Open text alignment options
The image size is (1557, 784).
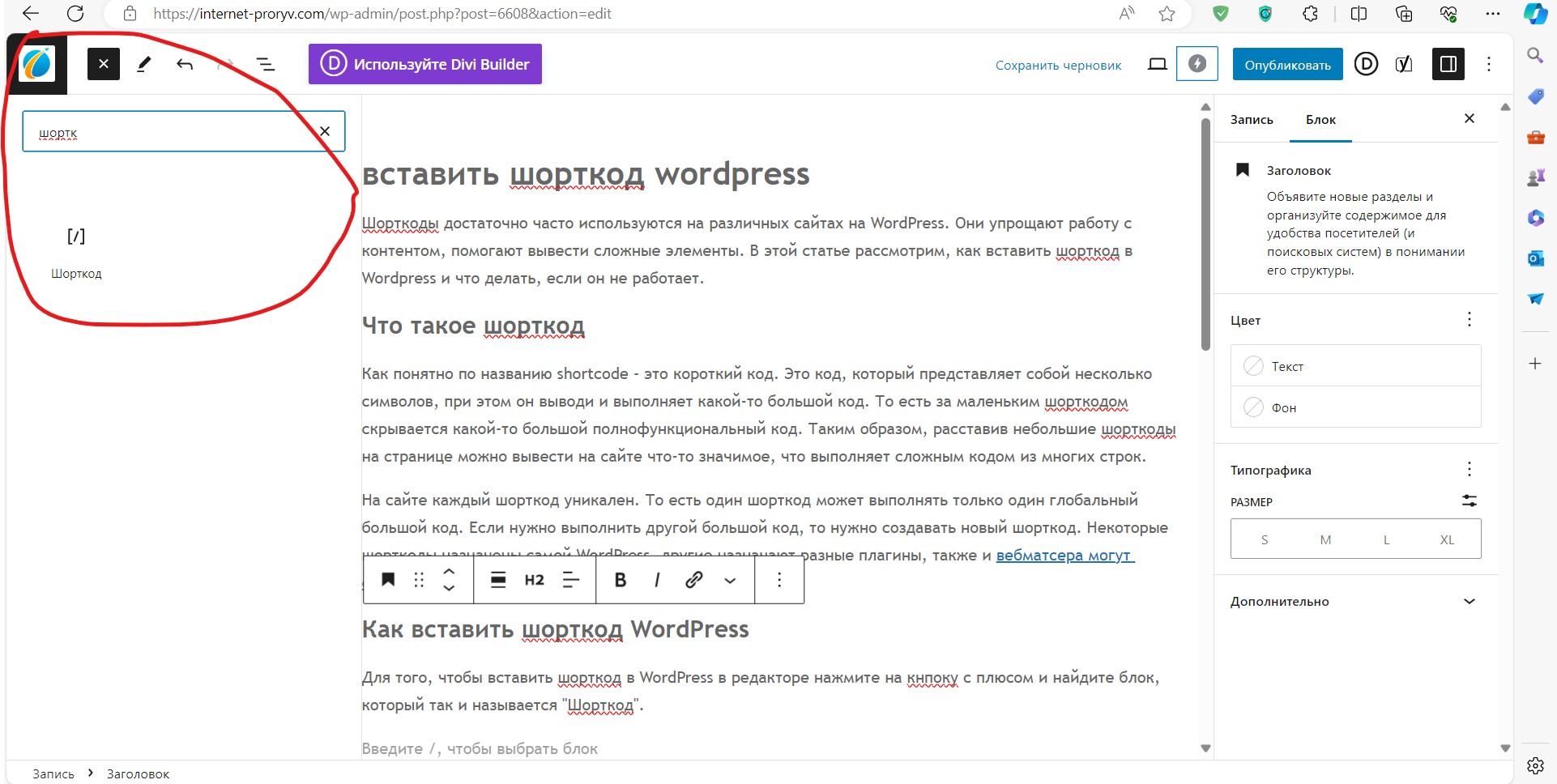(571, 580)
